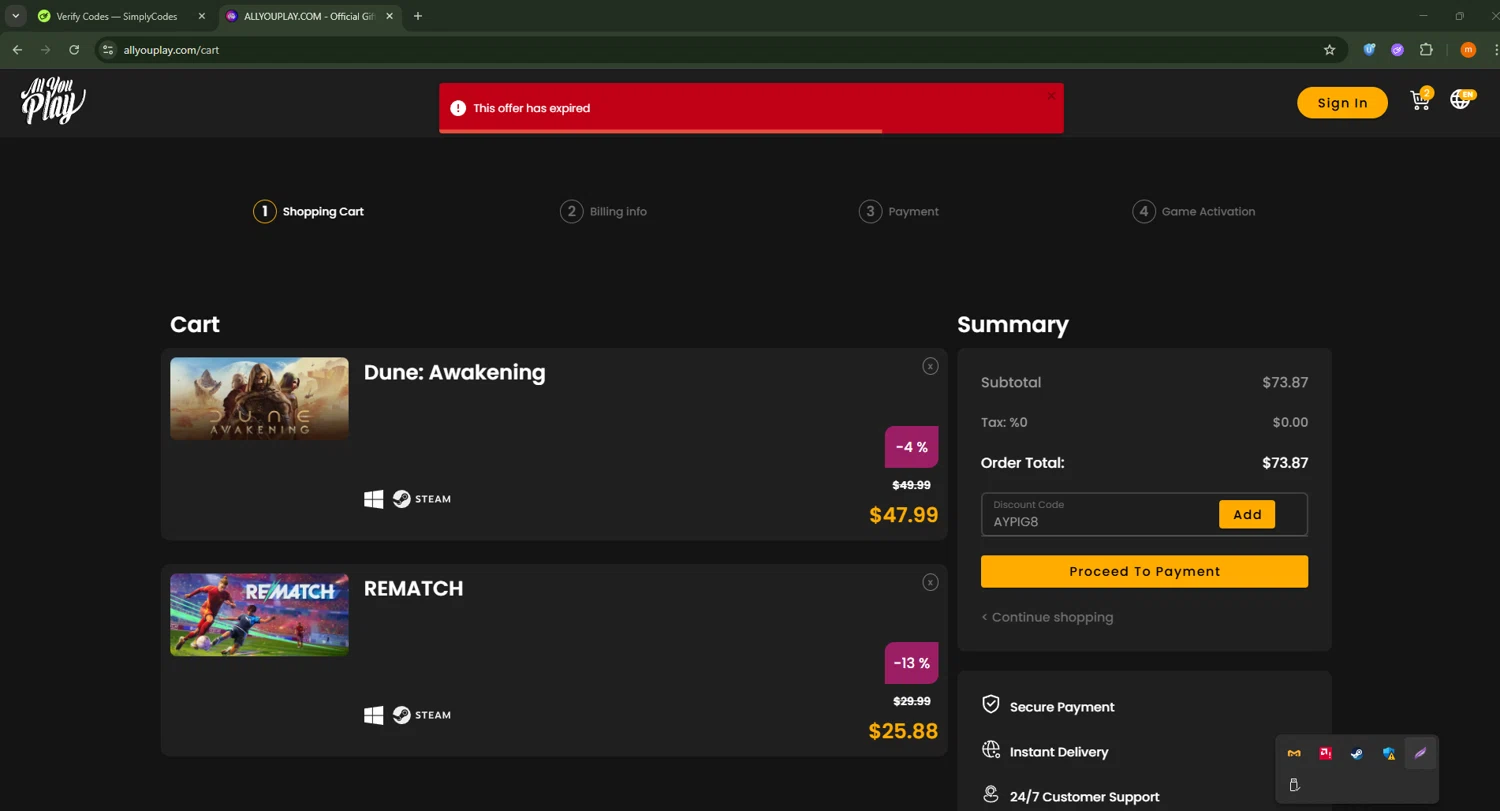1500x811 pixels.
Task: Click the $47.99 price of Dune: Awakening
Action: click(904, 515)
